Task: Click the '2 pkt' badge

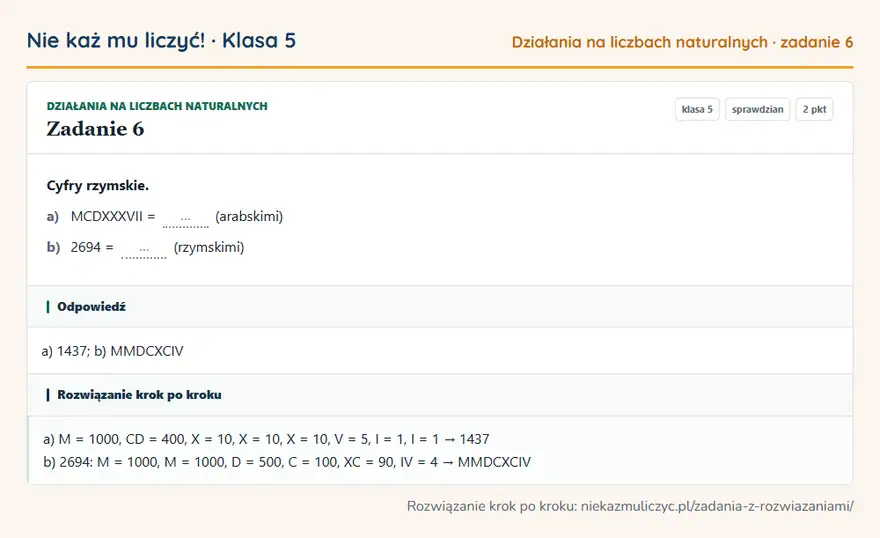Action: 814,109
